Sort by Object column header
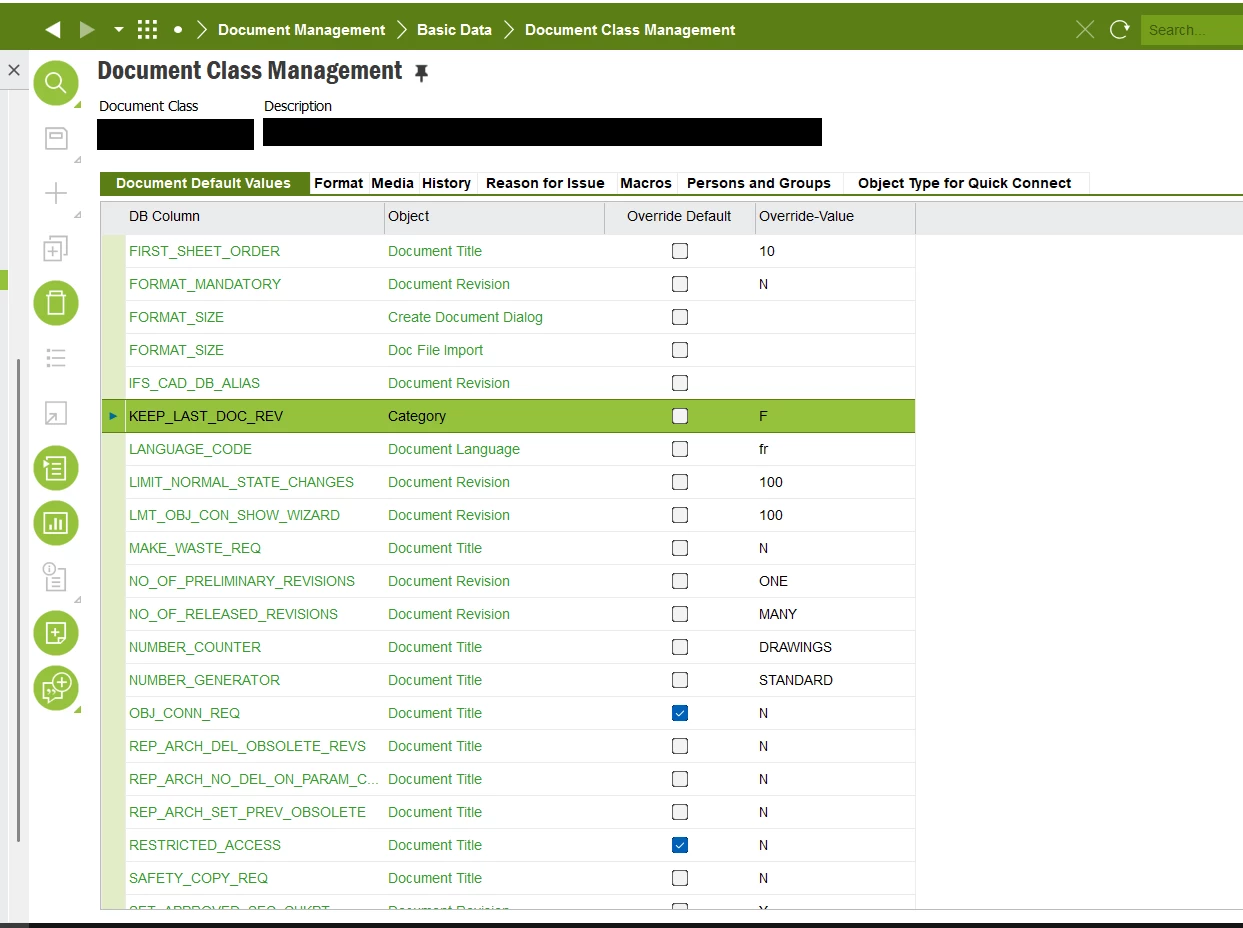Image resolution: width=1243 pixels, height=928 pixels. [494, 216]
